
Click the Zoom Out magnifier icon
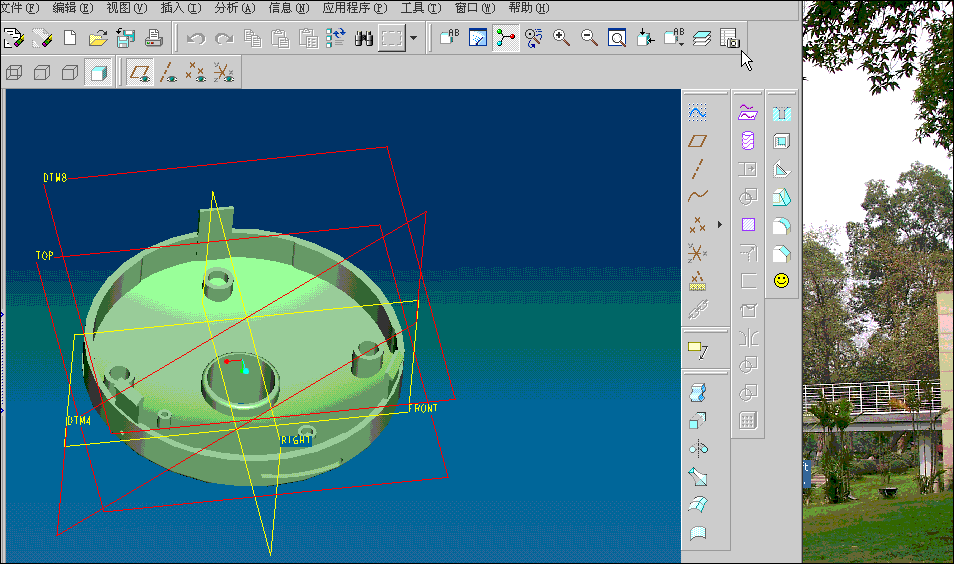[589, 38]
